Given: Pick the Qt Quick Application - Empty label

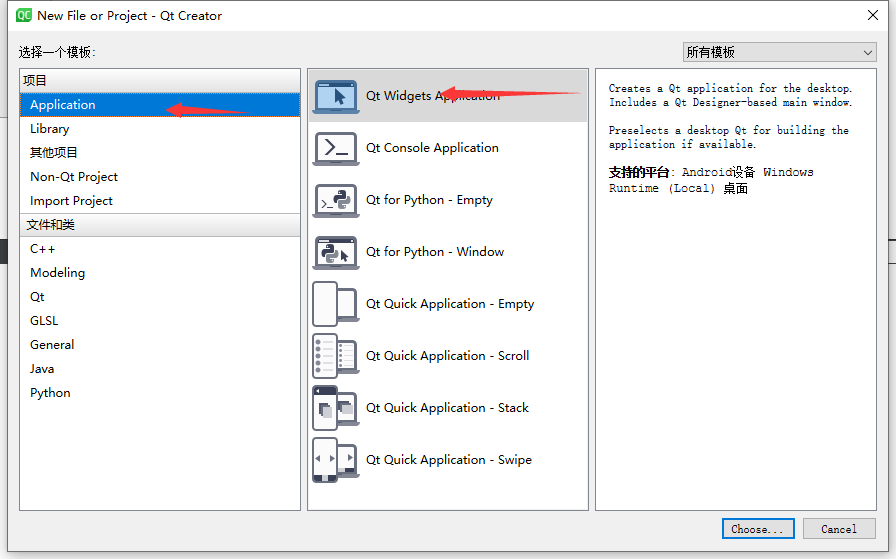Looking at the screenshot, I should coord(450,304).
